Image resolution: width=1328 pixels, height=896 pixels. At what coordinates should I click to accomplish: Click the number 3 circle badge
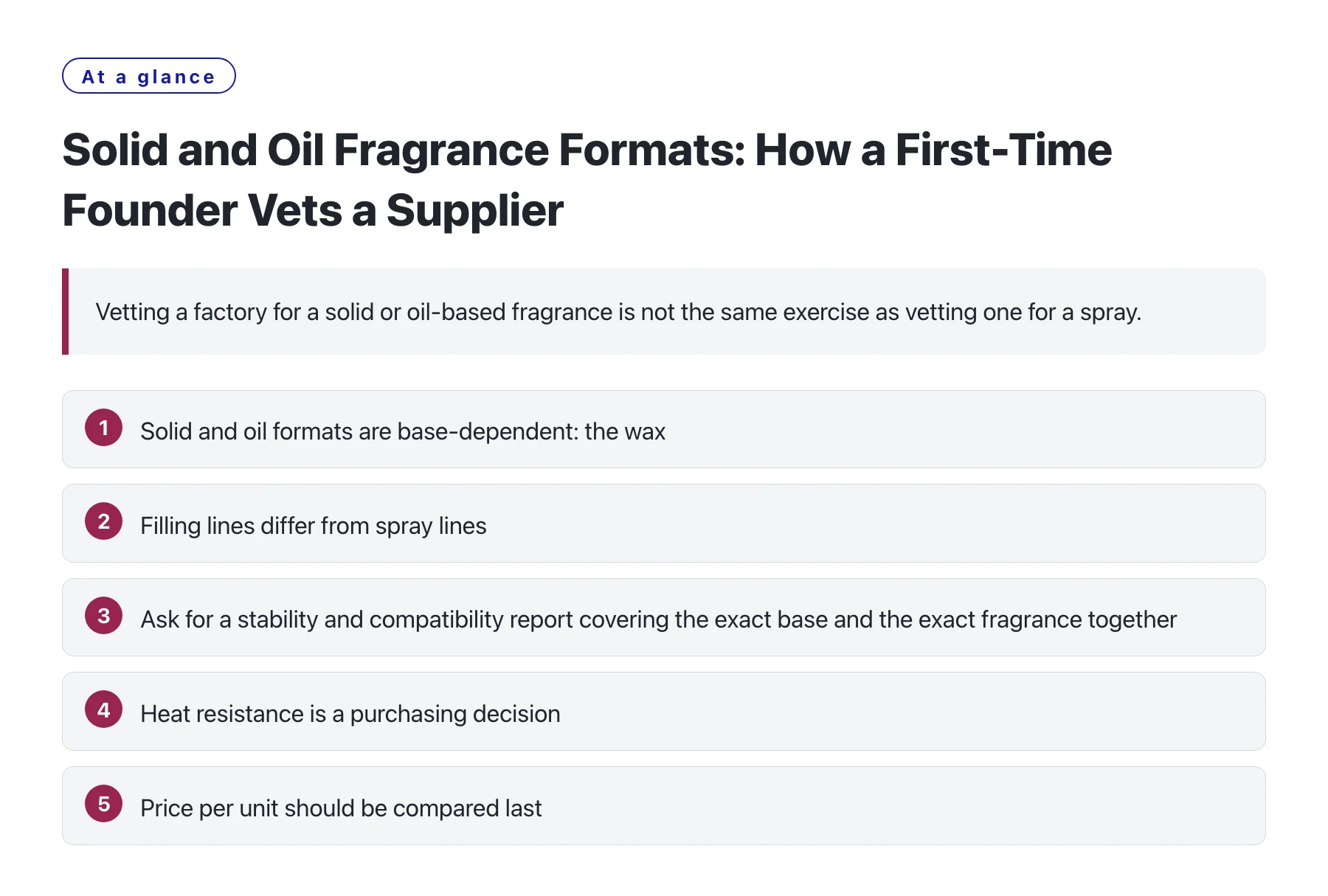point(103,616)
